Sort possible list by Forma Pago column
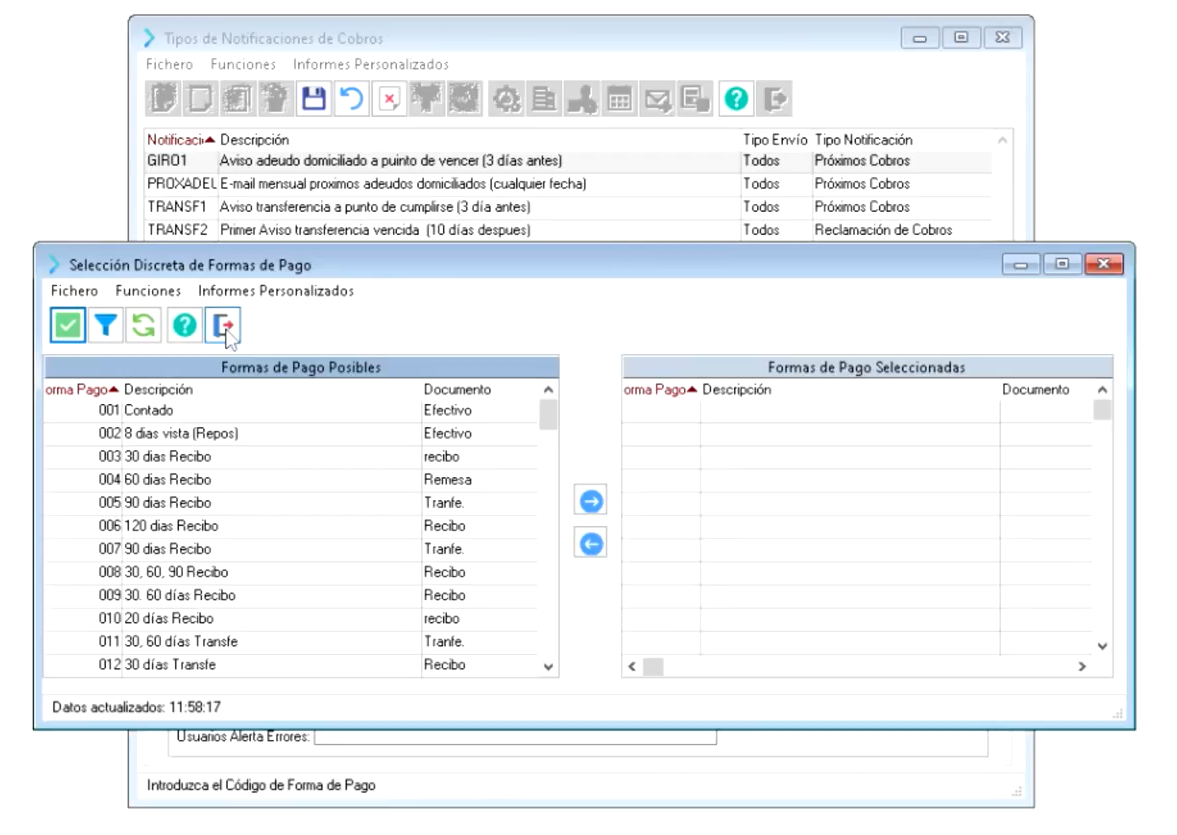Screen dimensions: 1177x835 click(x=82, y=390)
